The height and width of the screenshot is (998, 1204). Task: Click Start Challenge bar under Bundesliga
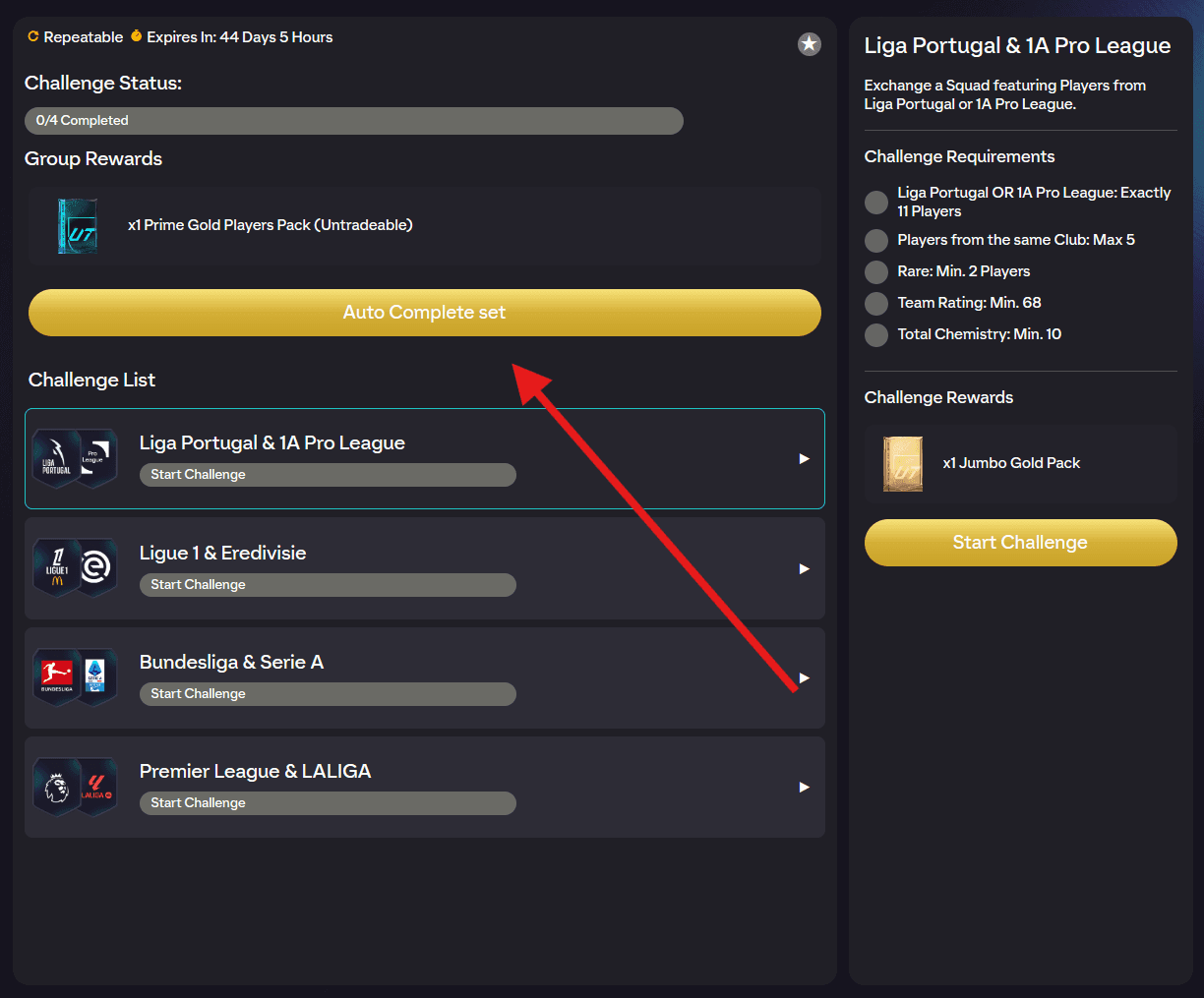tap(328, 694)
